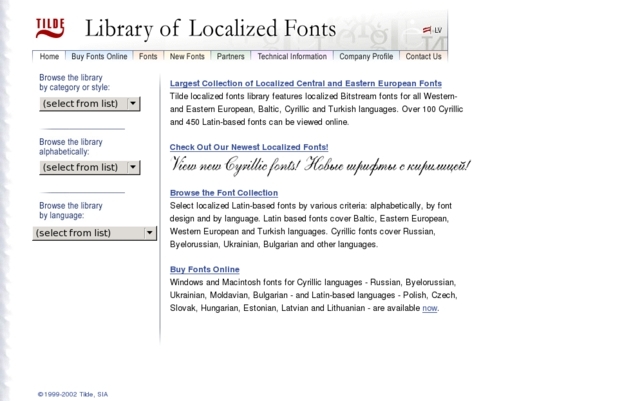Follow the Browse the Font Collection link
The width and height of the screenshot is (640, 401).
click(x=224, y=192)
